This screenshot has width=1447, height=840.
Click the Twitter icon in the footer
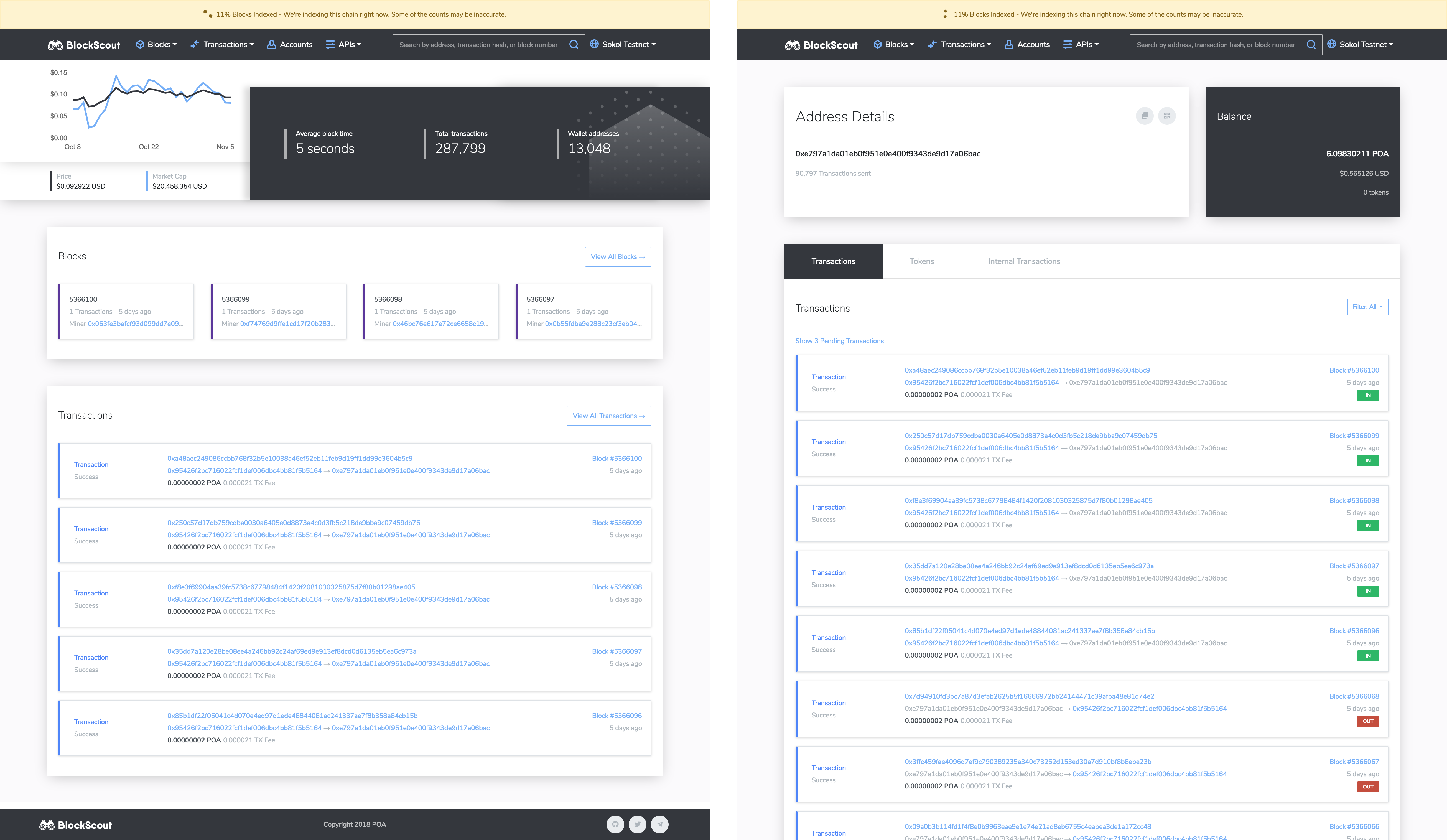637,824
